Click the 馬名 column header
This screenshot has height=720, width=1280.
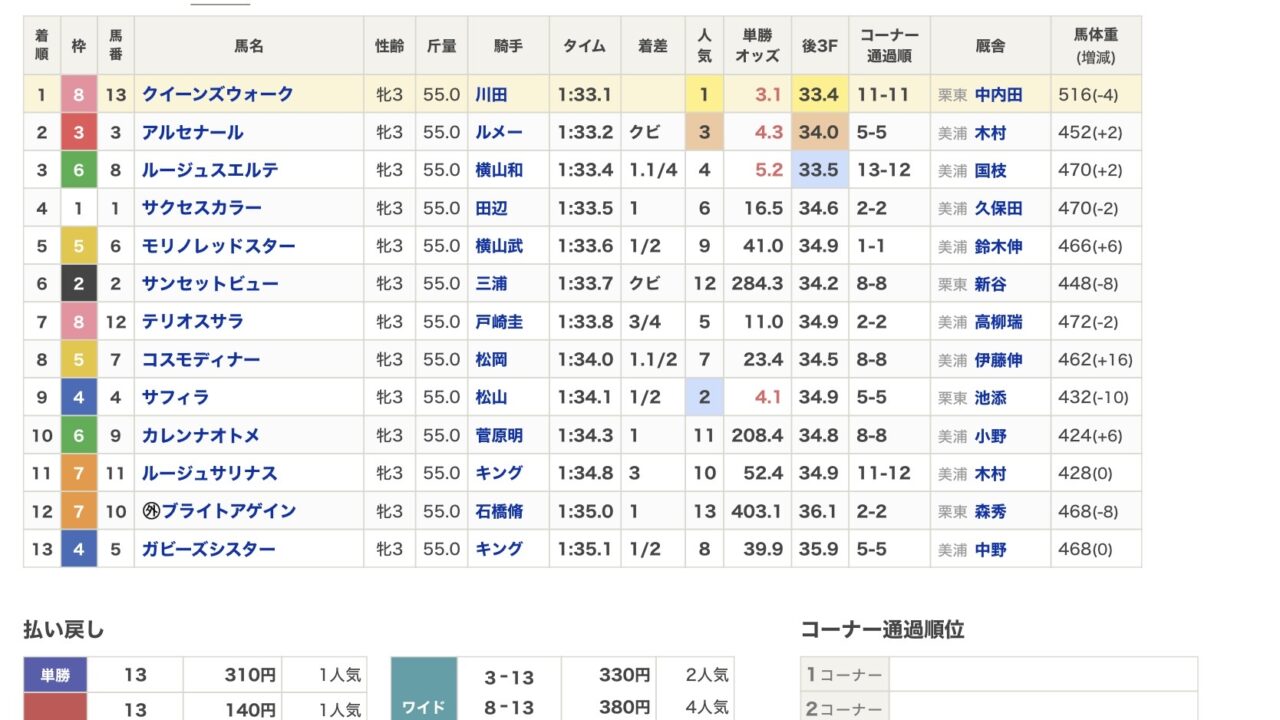tap(248, 45)
